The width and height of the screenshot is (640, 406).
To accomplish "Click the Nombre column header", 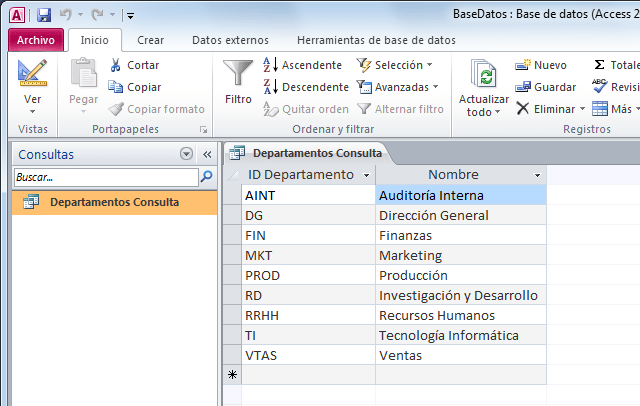I will [461, 175].
